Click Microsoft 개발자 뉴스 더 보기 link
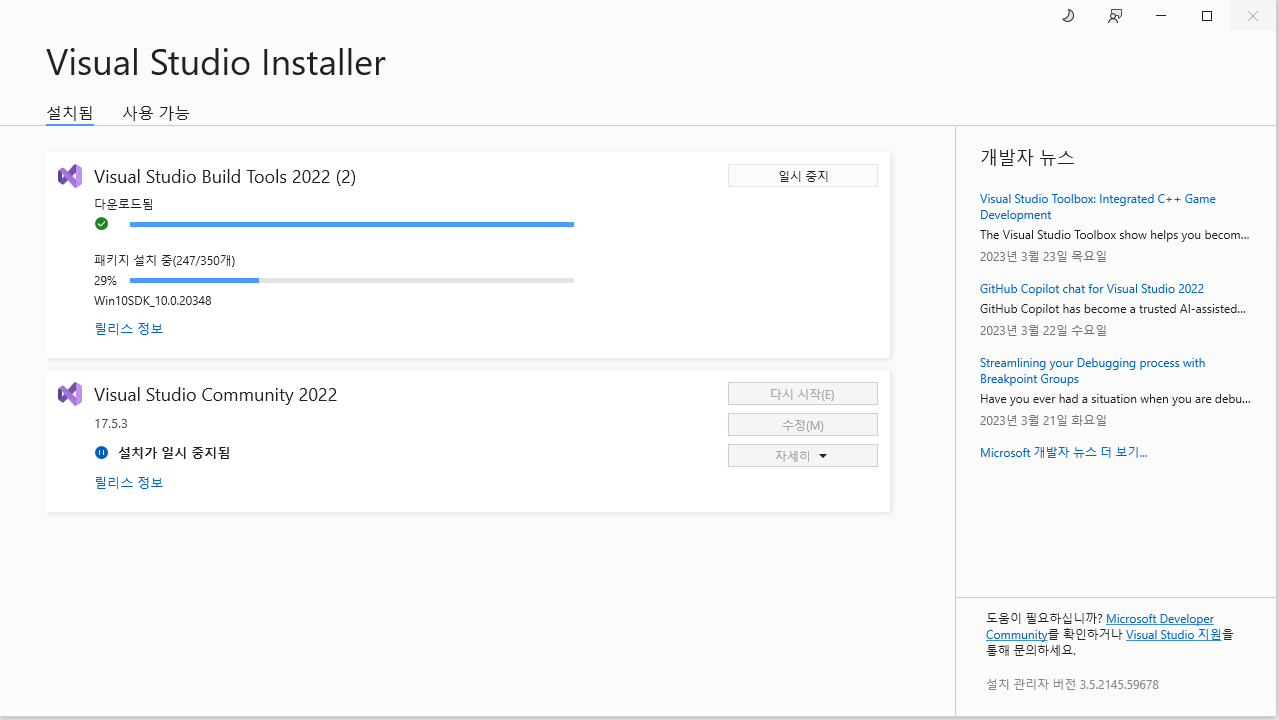The height and width of the screenshot is (720, 1279). [x=1063, y=452]
